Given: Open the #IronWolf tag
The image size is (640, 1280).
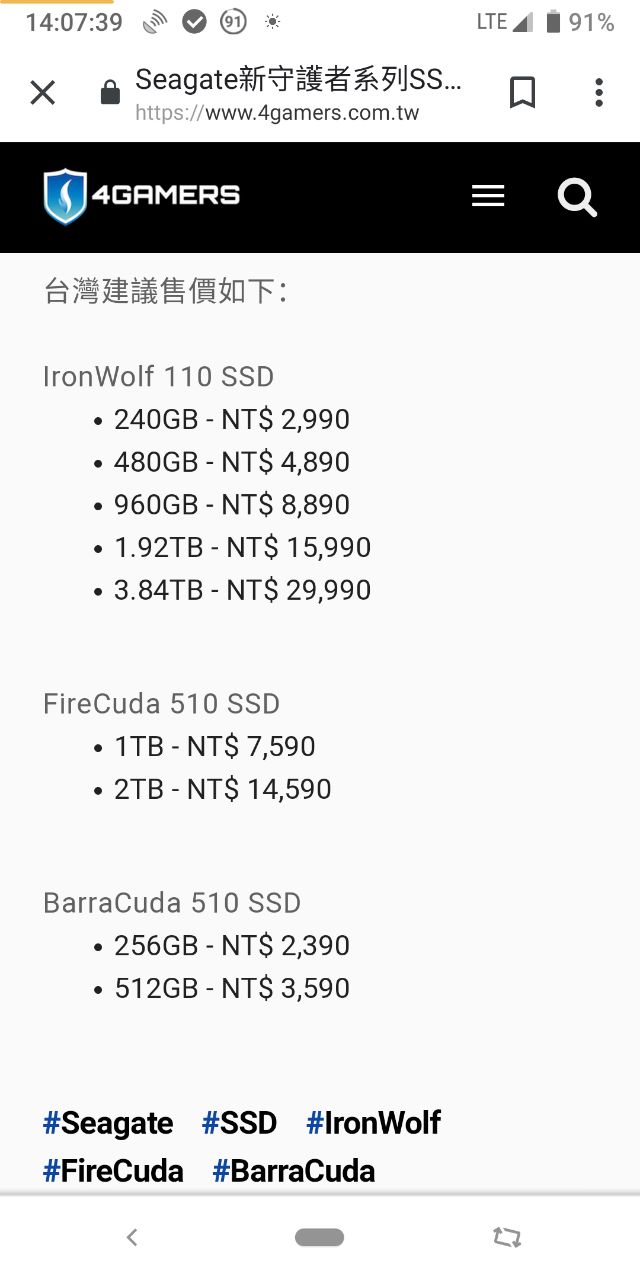Looking at the screenshot, I should [x=373, y=1123].
